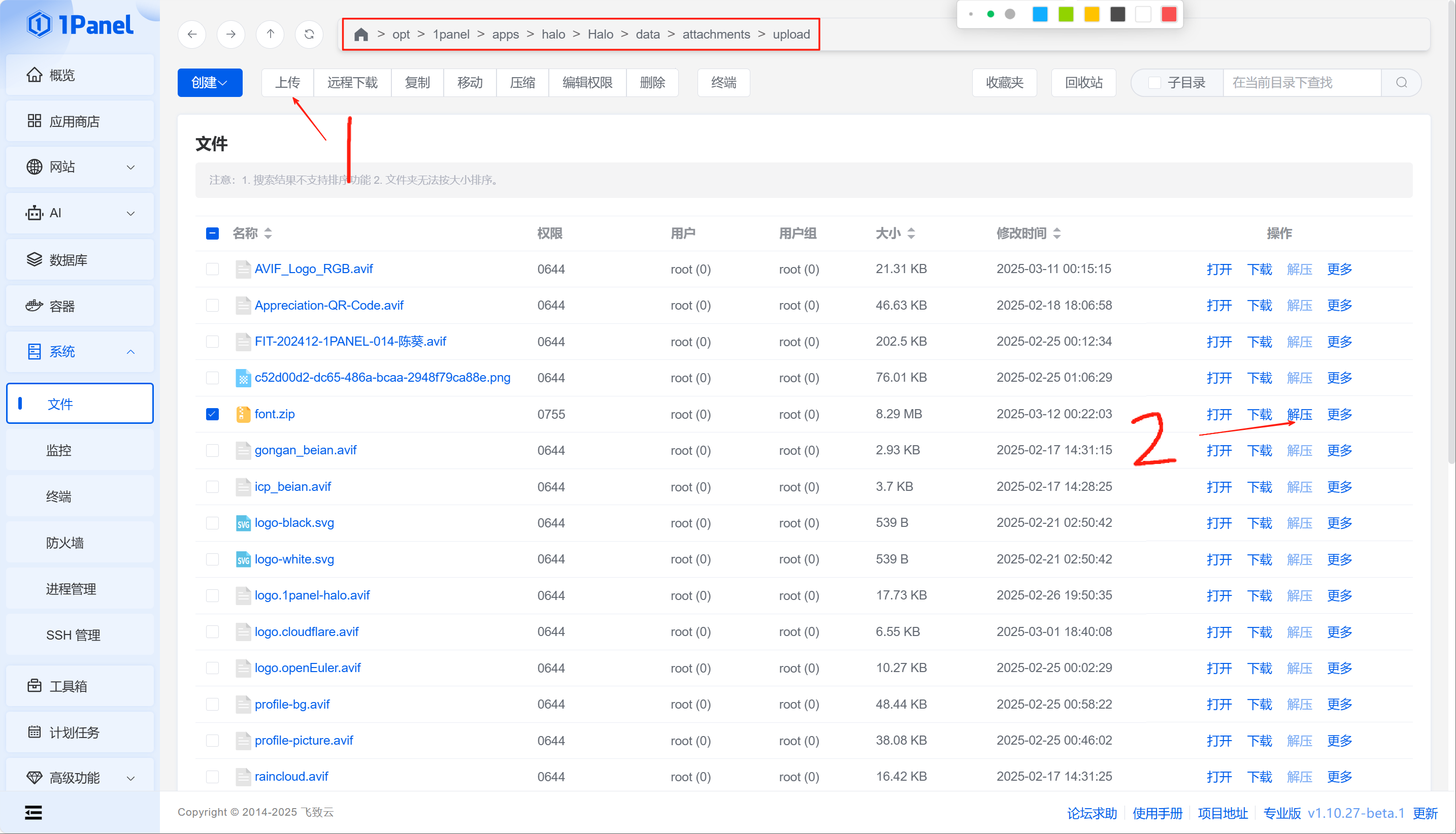This screenshot has height=834, width=1456.
Task: Click the back navigation arrow
Action: [192, 35]
